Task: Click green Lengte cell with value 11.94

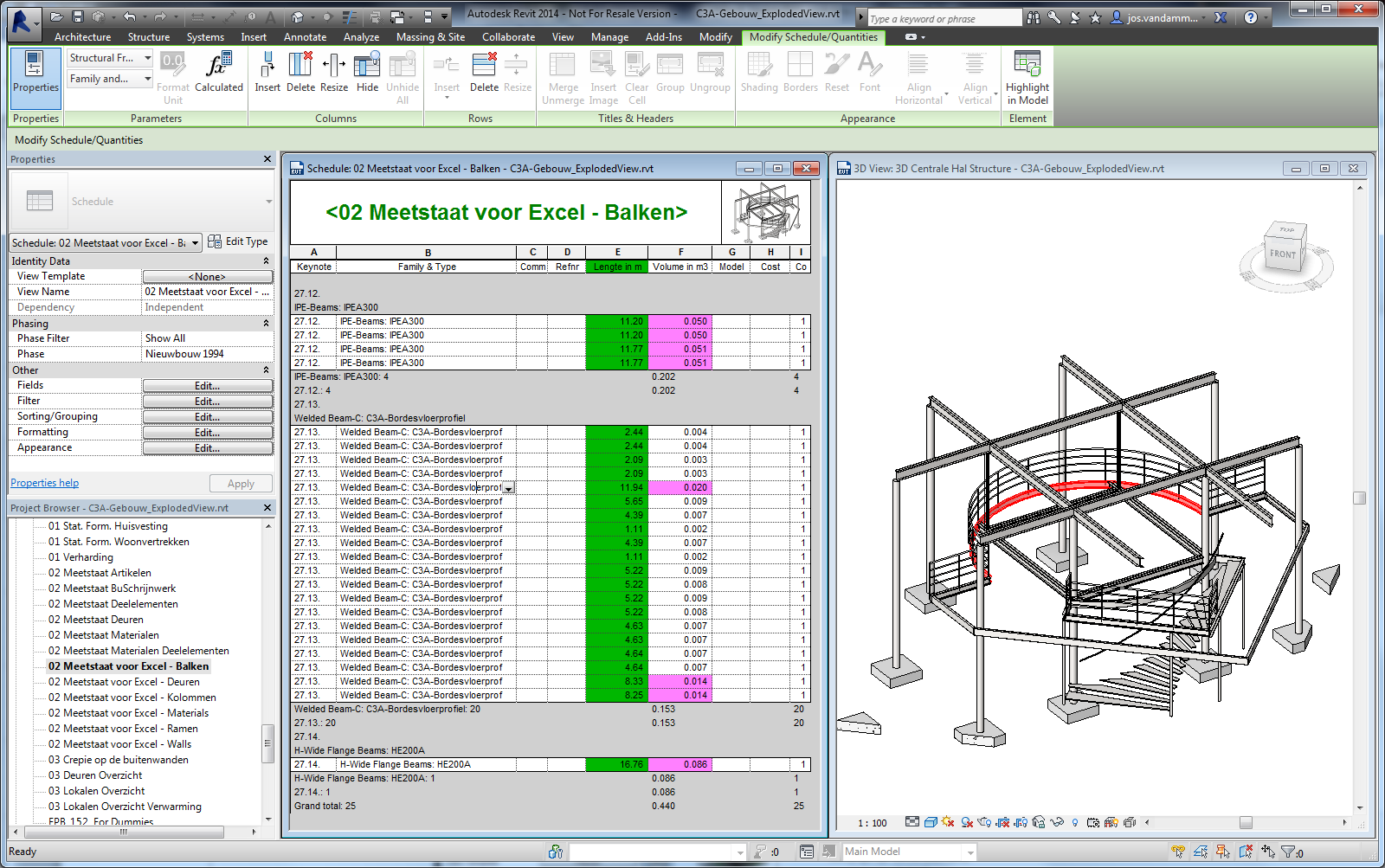Action: coord(616,488)
